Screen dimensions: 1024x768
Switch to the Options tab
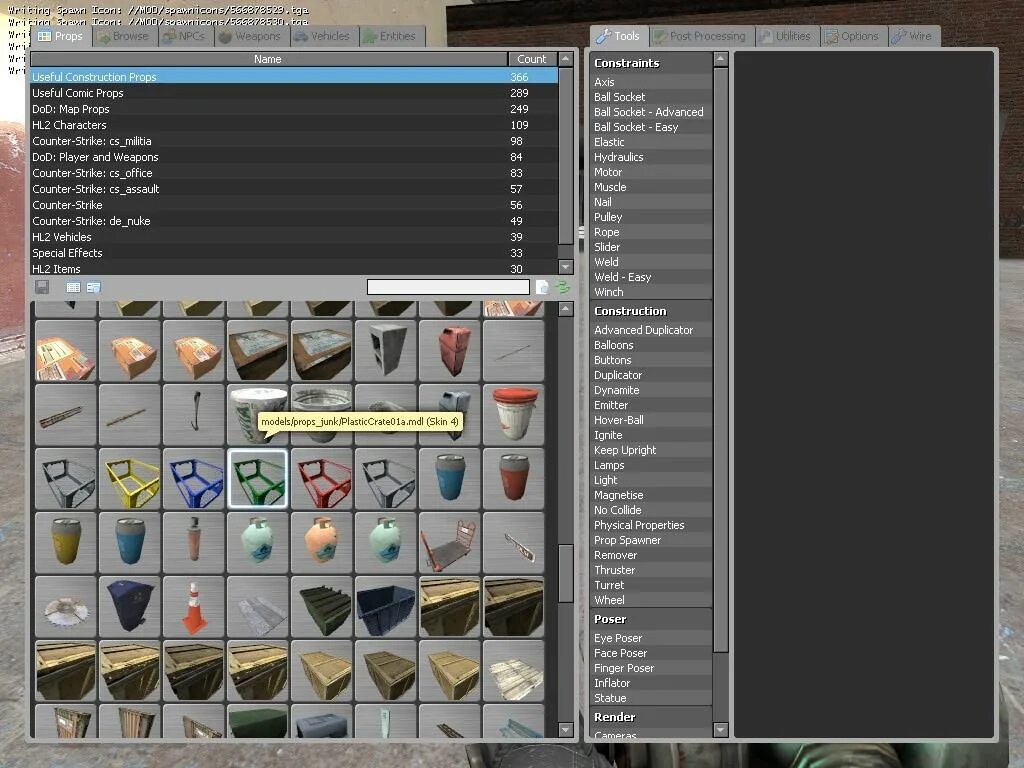[853, 36]
